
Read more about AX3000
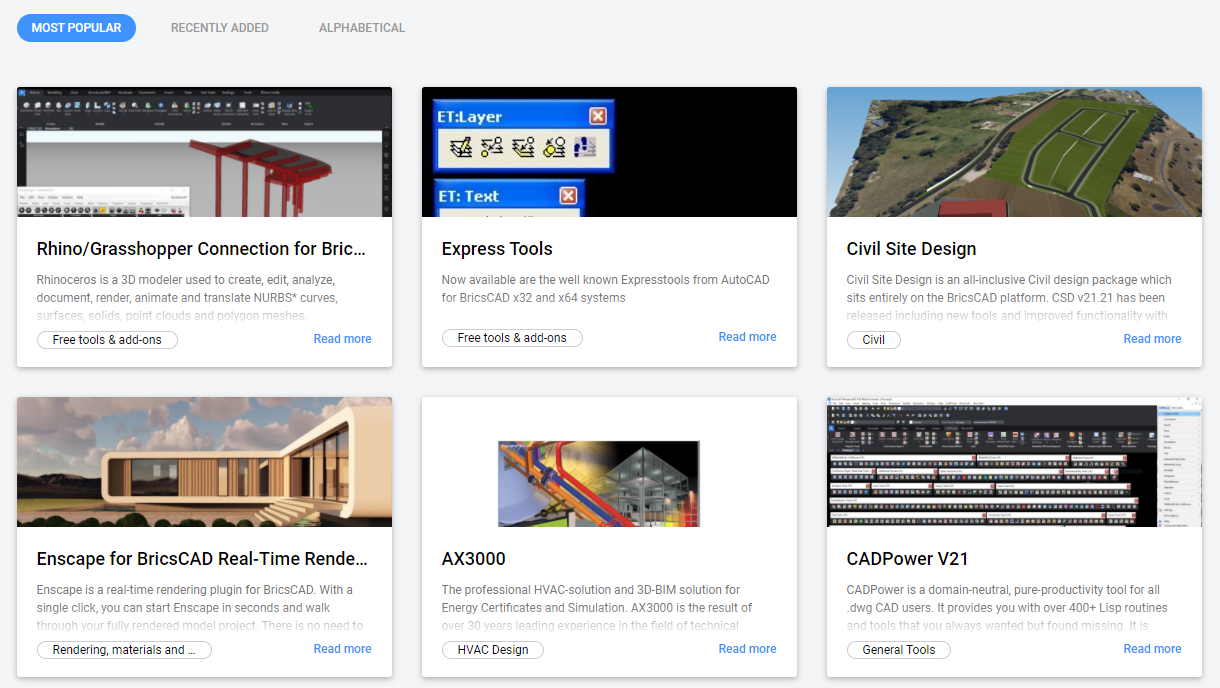[747, 649]
